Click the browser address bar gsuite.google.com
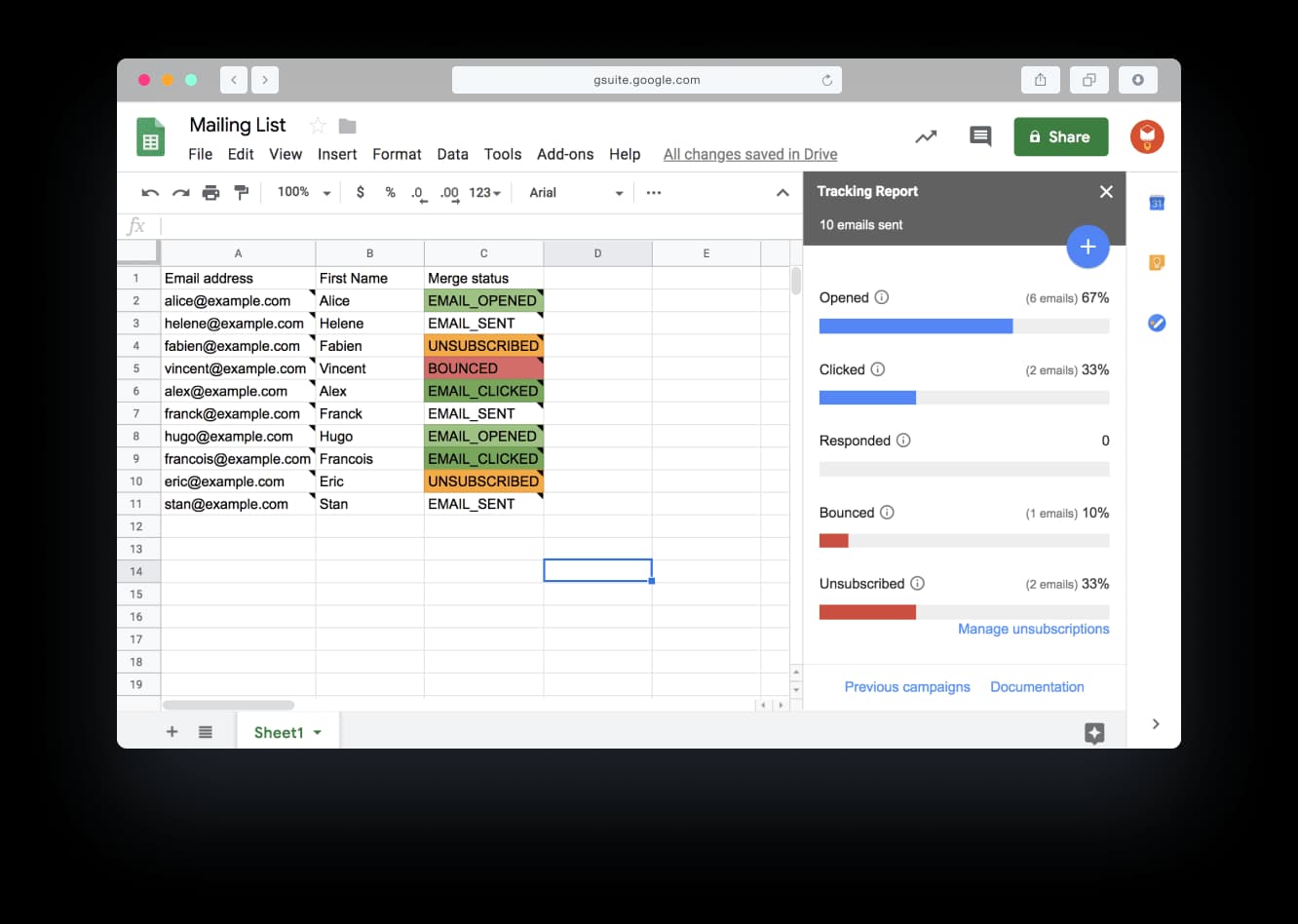1298x924 pixels. click(x=647, y=80)
